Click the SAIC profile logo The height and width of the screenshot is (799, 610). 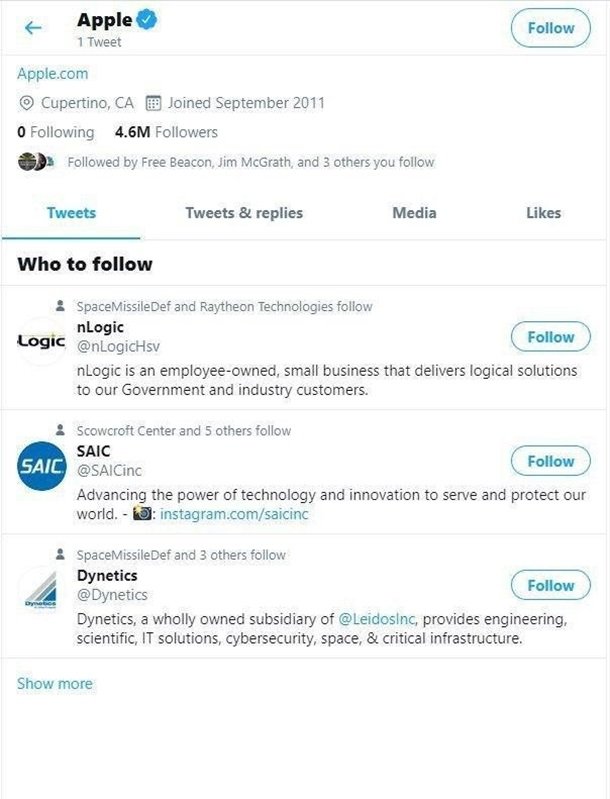41,465
